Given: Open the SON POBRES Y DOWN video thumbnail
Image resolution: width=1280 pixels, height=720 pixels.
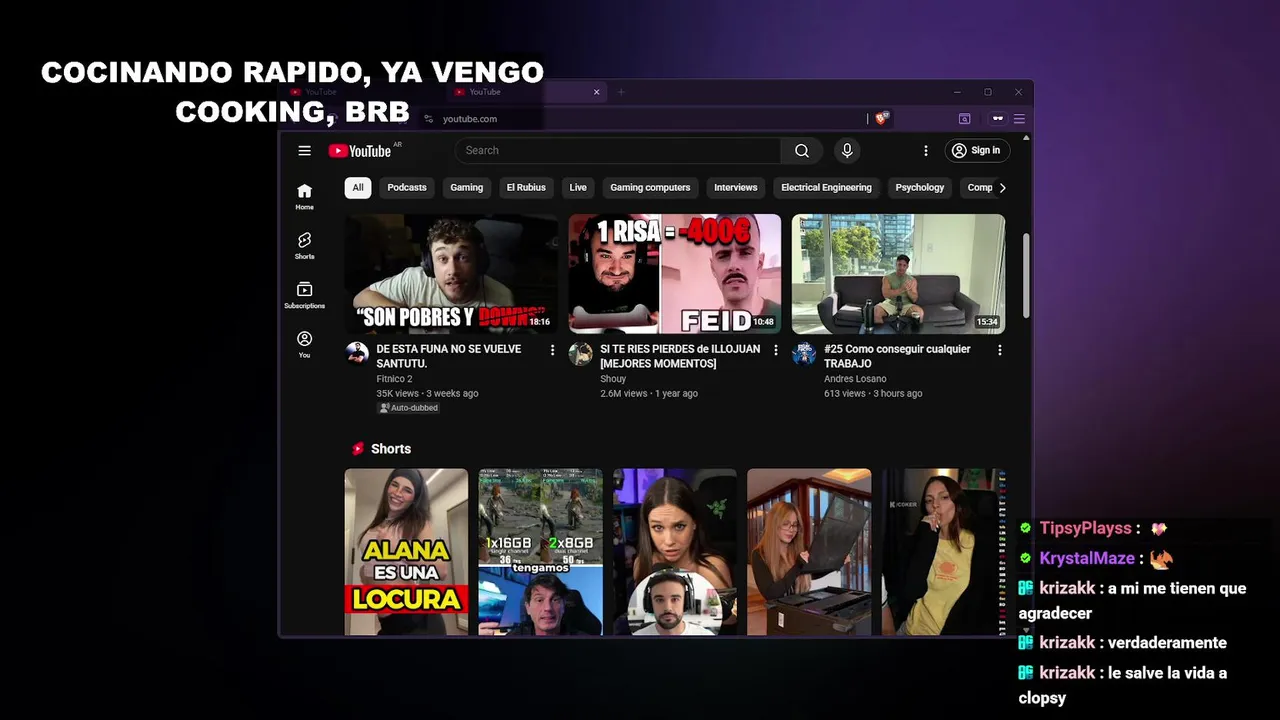Looking at the screenshot, I should [451, 273].
